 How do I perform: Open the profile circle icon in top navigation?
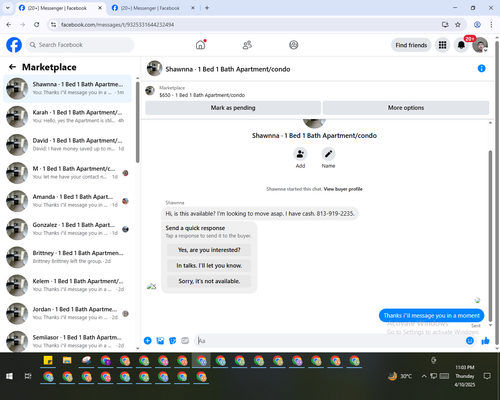[294, 45]
